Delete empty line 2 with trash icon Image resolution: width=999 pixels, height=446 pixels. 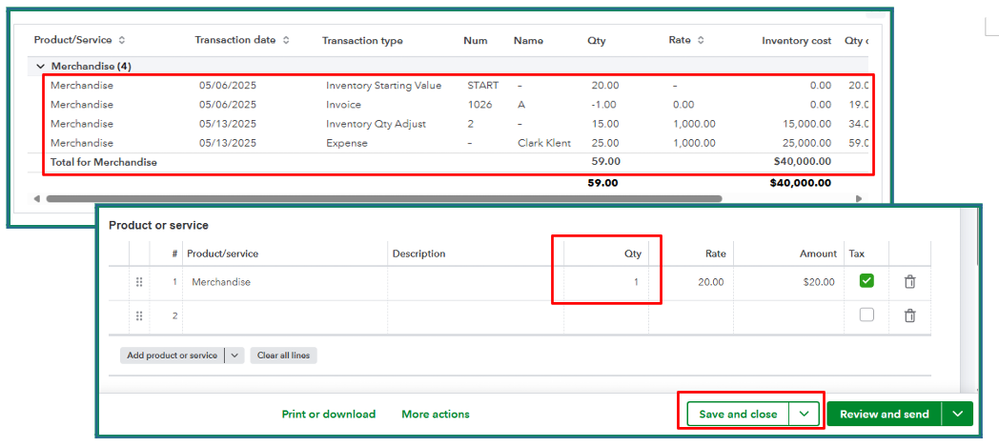click(x=910, y=315)
